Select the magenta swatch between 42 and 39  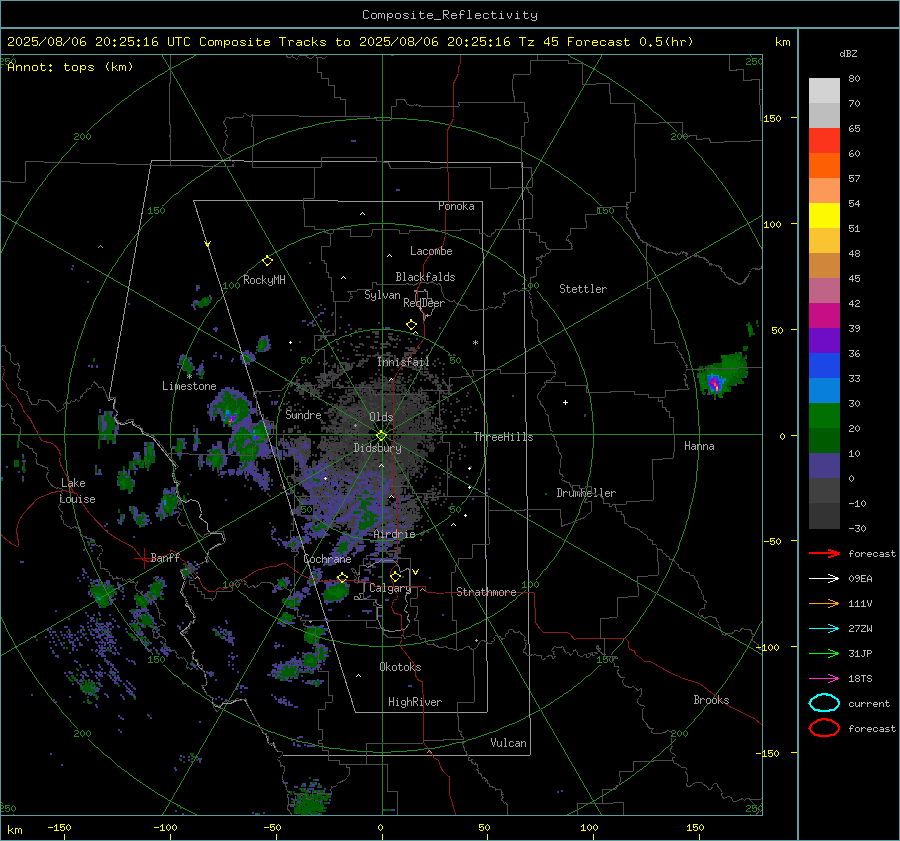(x=824, y=316)
